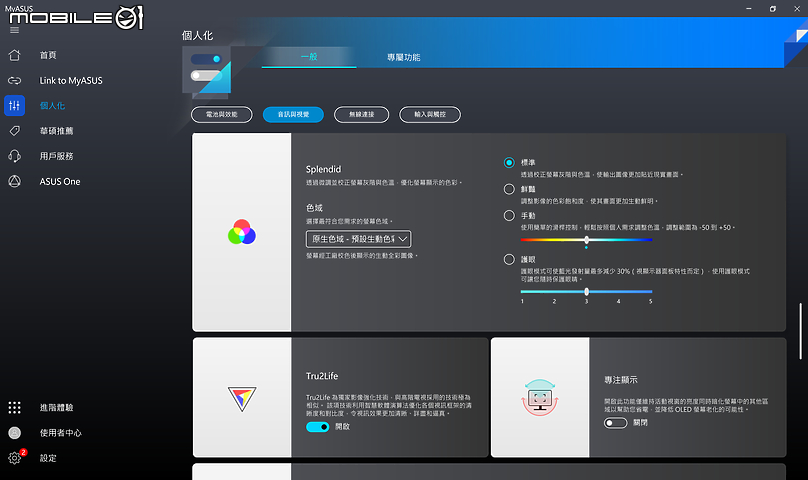
Task: Open 進階體驗 grid icon
Action: (14, 407)
